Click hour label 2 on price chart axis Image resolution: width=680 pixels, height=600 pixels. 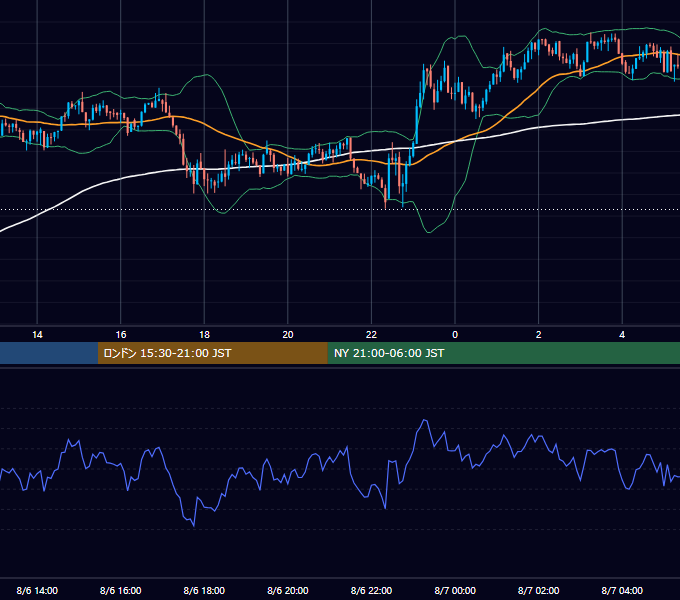point(539,335)
